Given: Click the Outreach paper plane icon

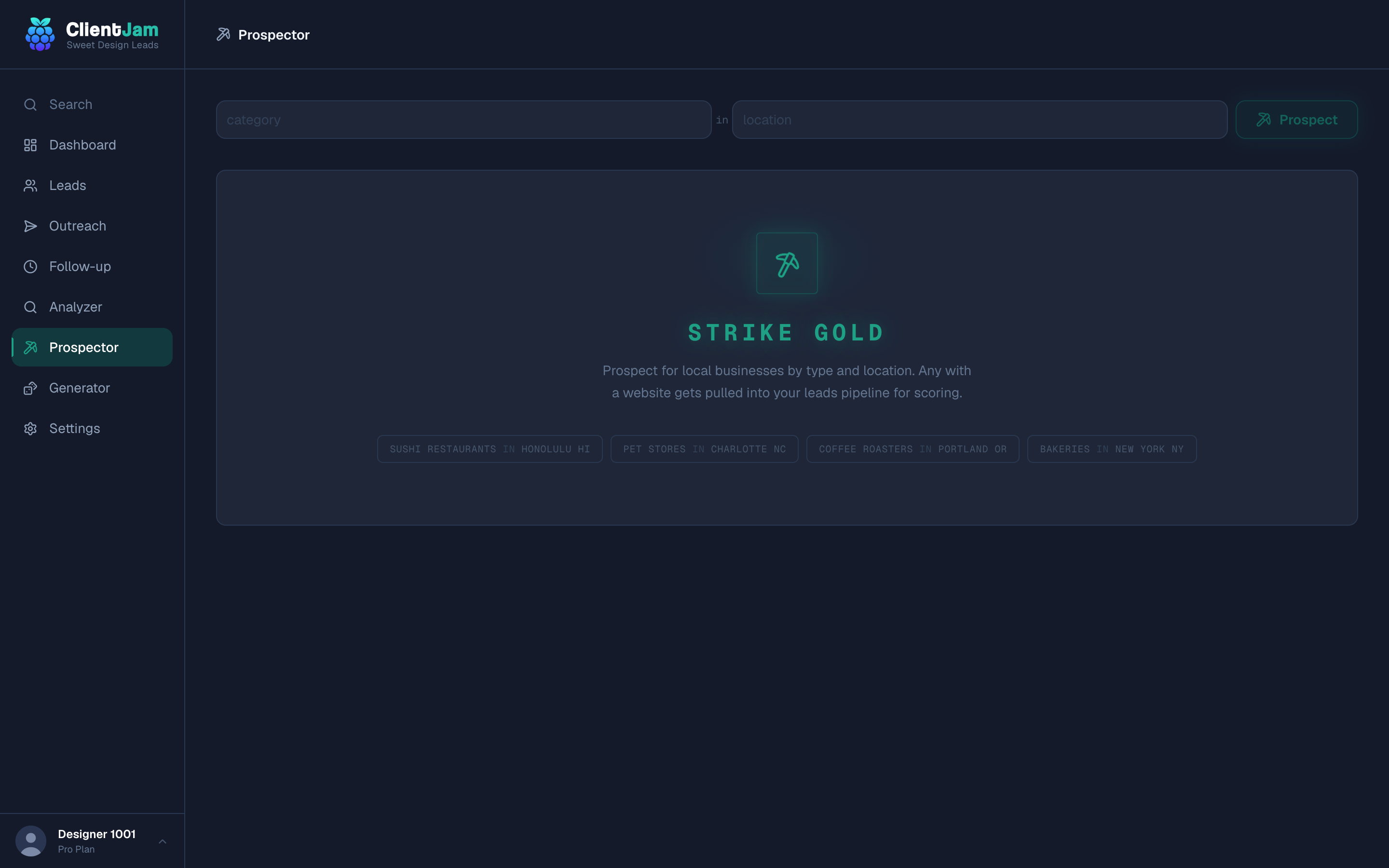Looking at the screenshot, I should click(x=30, y=226).
